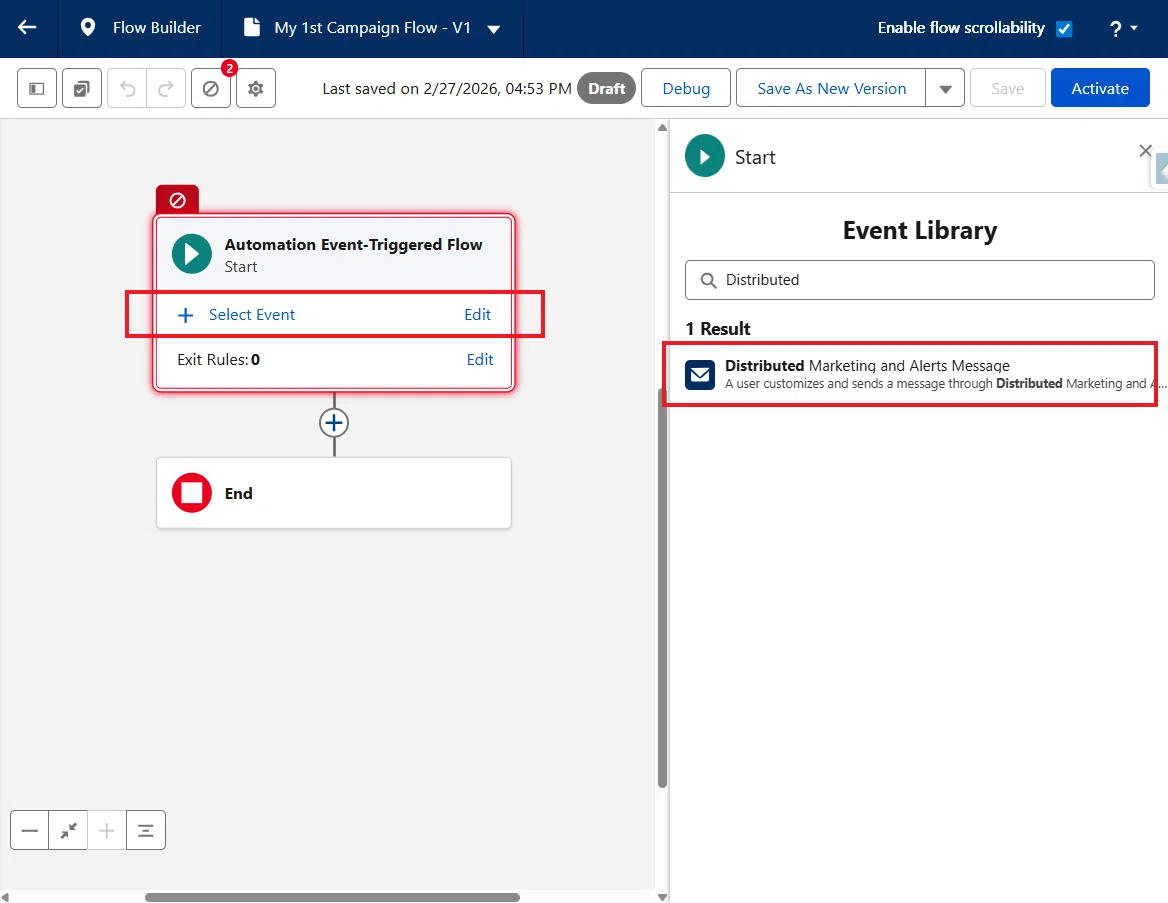This screenshot has height=903, width=1168.
Task: Open flow settings gear icon
Action: (256, 89)
